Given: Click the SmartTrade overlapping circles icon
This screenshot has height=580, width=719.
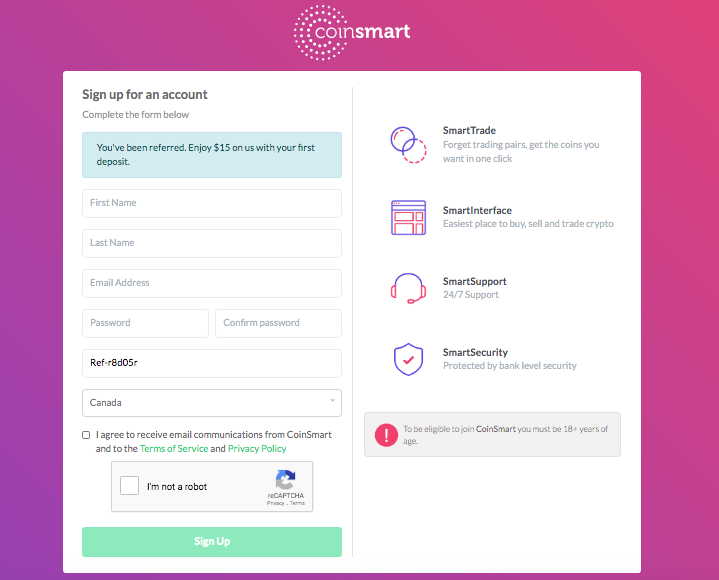Looking at the screenshot, I should pyautogui.click(x=408, y=145).
